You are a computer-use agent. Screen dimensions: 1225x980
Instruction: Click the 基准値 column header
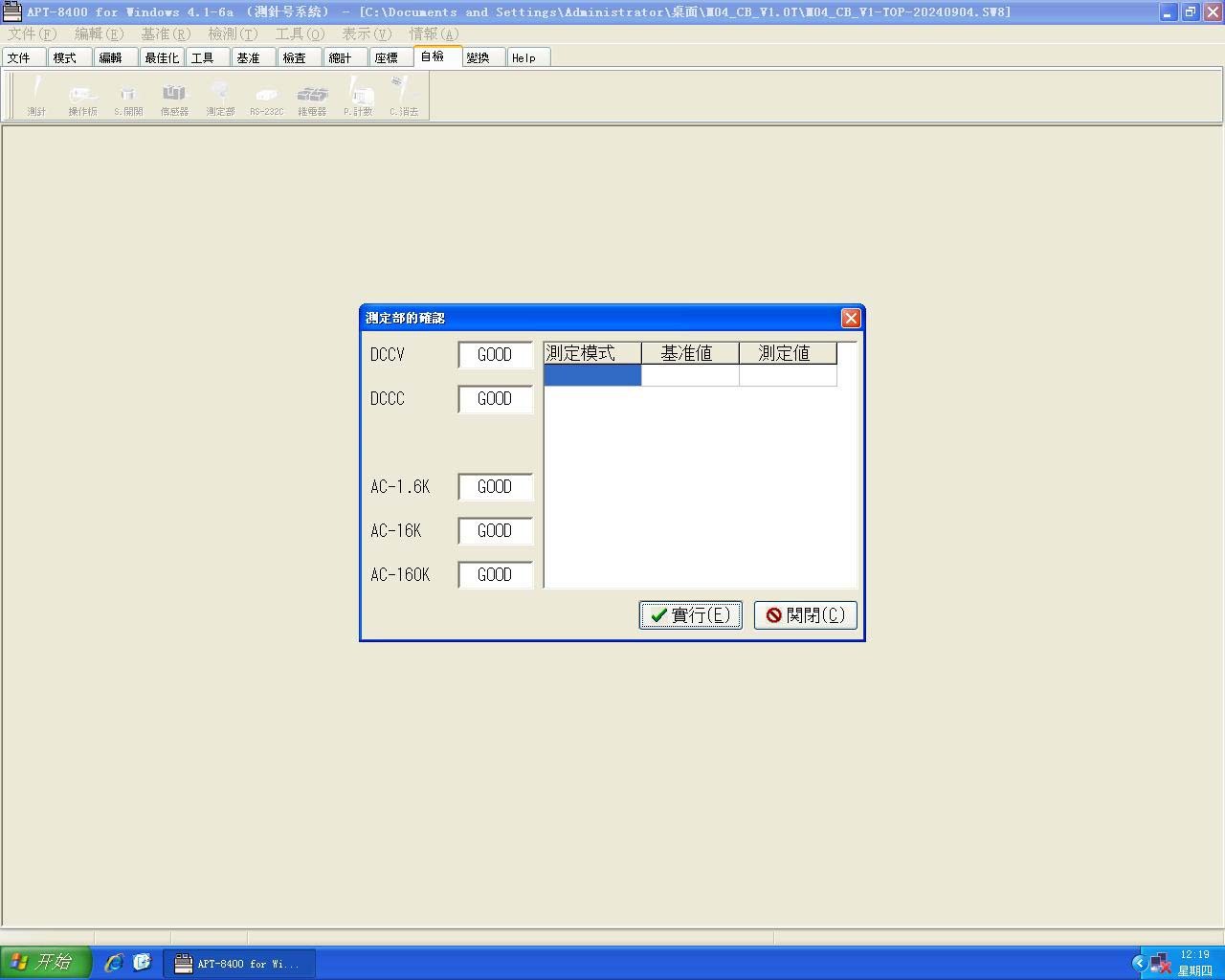point(690,353)
